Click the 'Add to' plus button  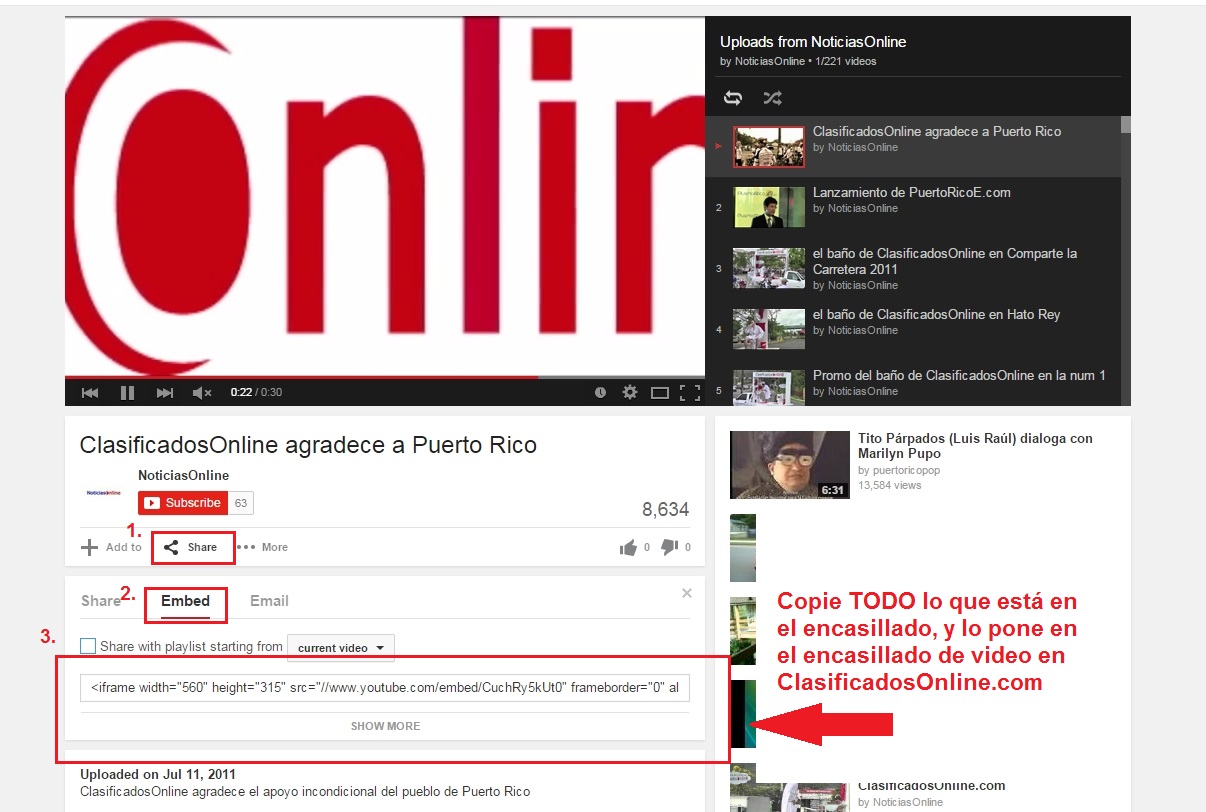[111, 547]
